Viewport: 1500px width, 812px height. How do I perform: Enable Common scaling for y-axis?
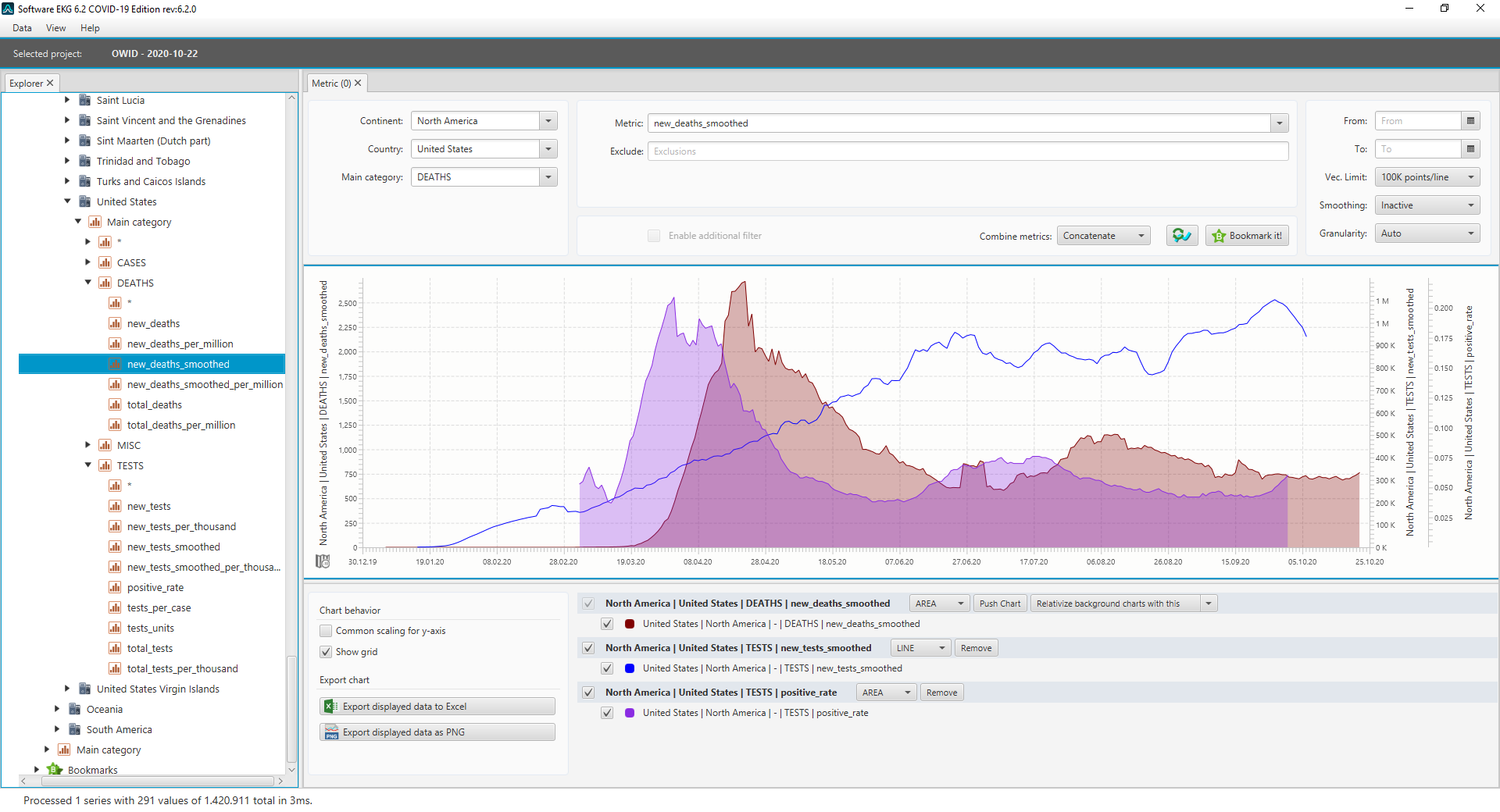[326, 631]
